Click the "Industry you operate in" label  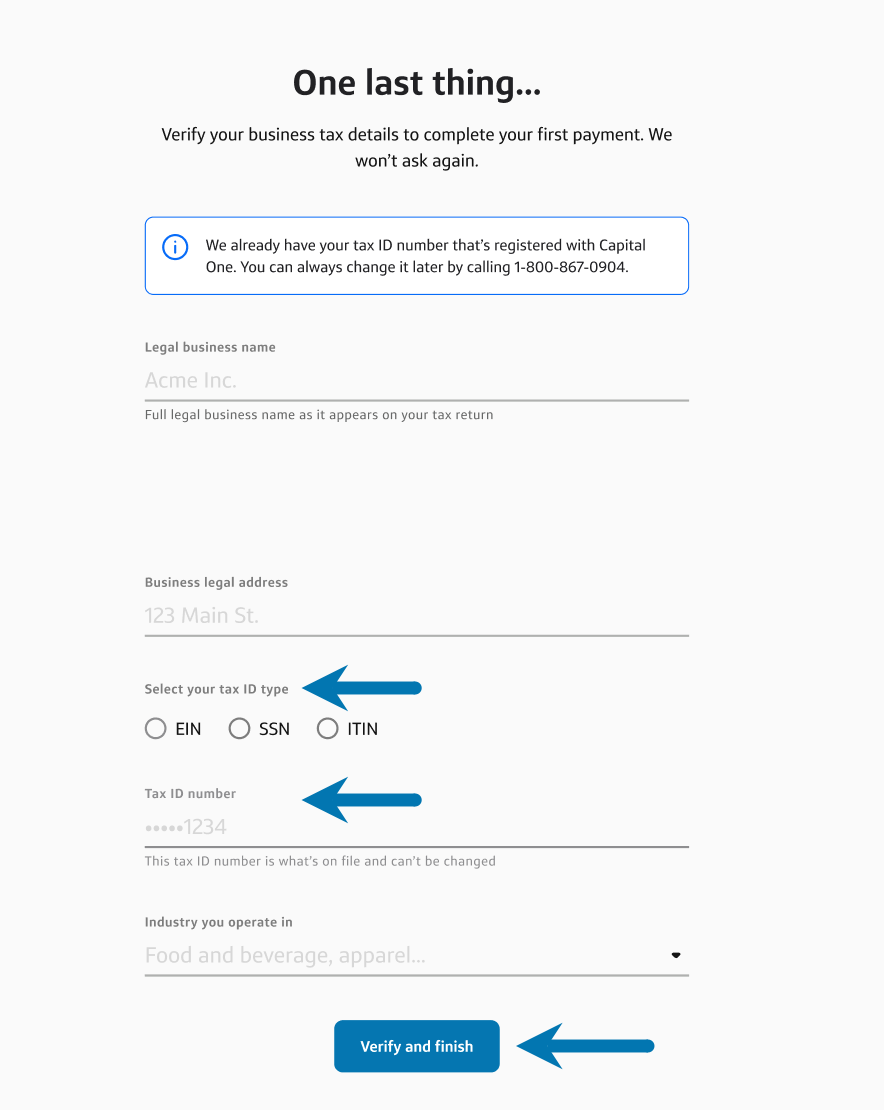click(x=218, y=922)
